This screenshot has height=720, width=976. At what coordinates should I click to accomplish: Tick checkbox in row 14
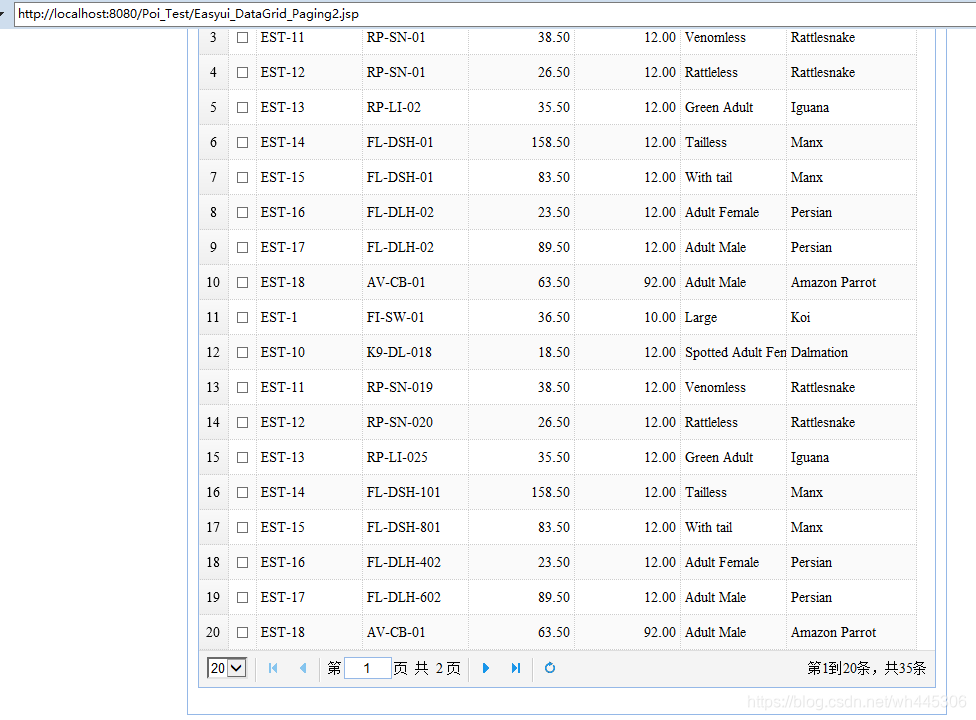pos(243,423)
